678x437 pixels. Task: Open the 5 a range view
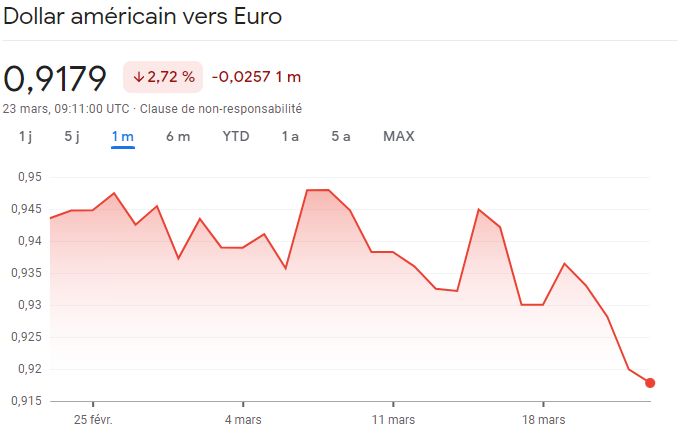coord(341,136)
